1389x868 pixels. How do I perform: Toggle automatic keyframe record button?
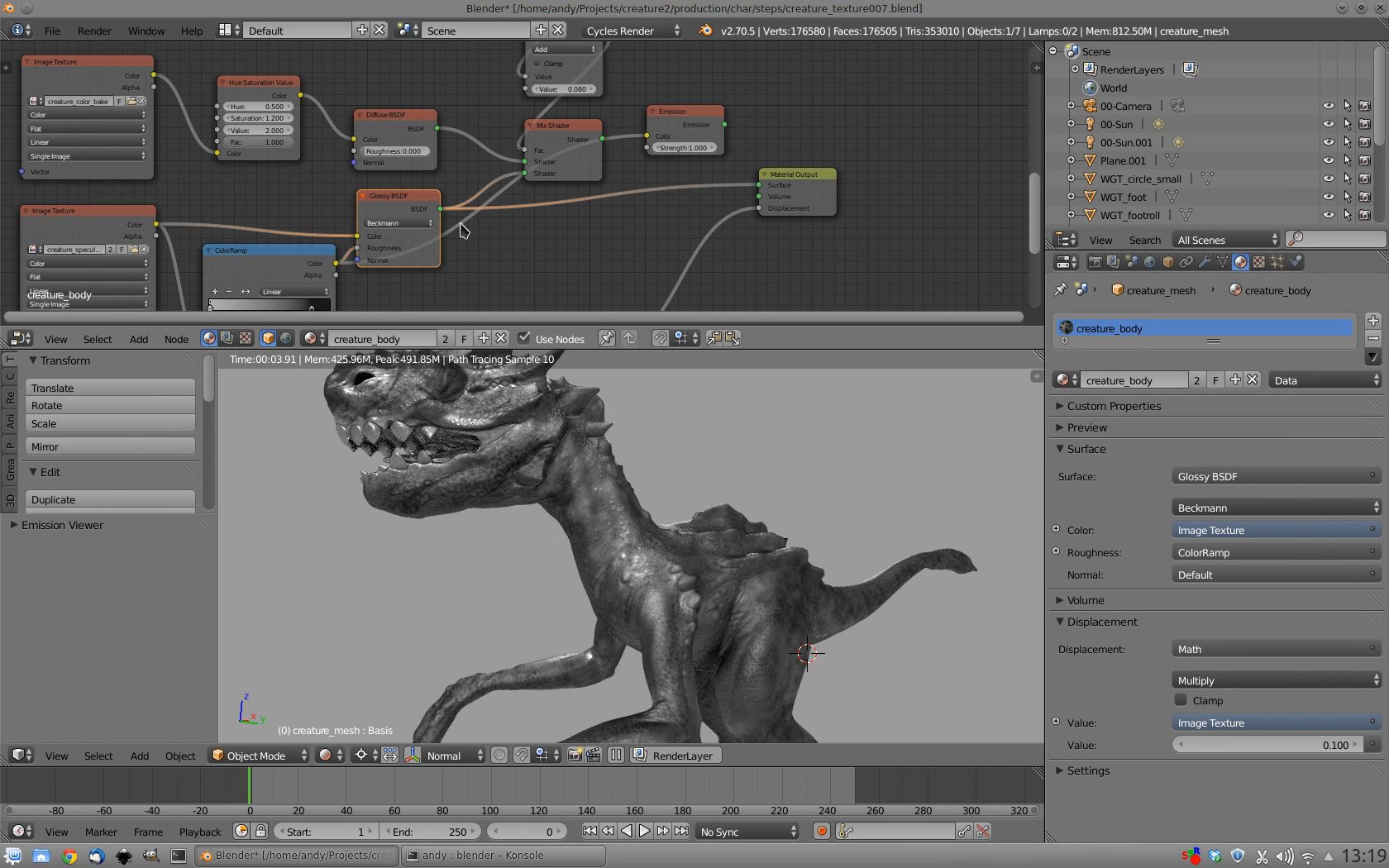[821, 831]
